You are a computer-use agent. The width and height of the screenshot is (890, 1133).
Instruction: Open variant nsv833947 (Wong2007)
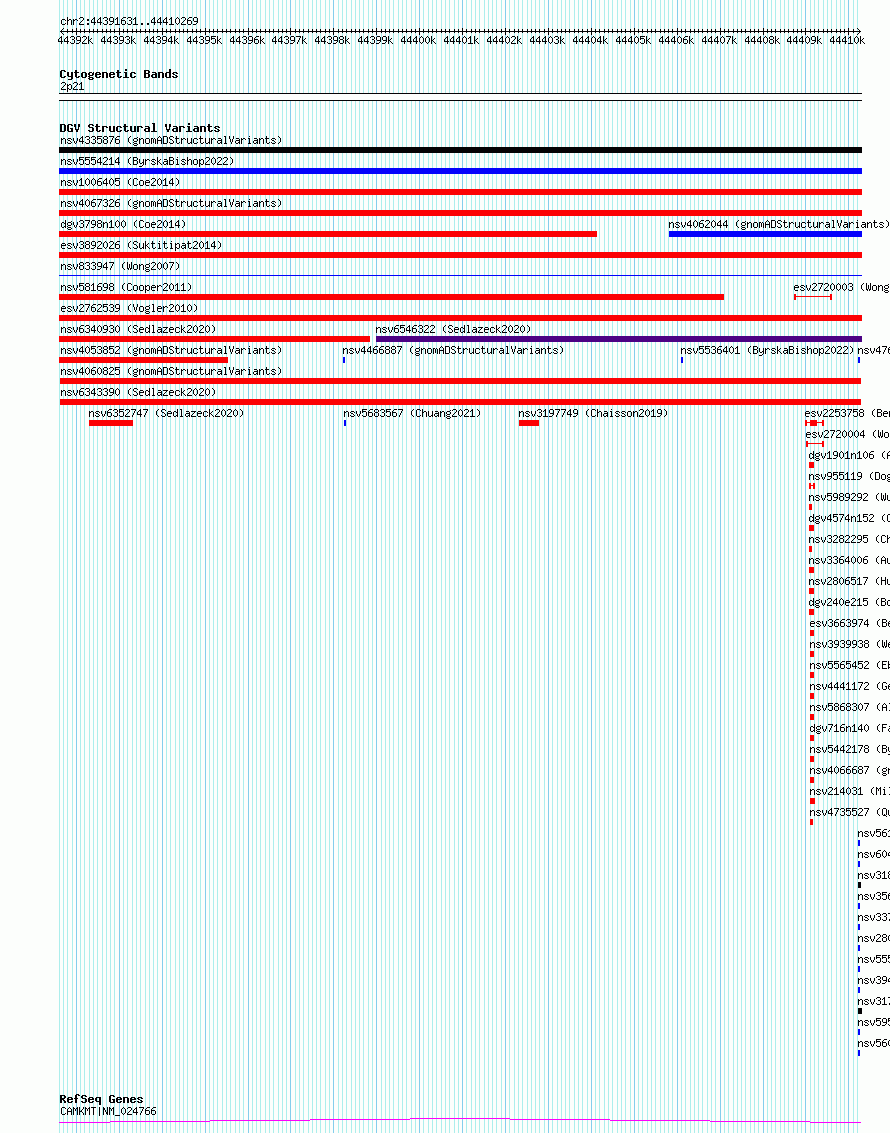120,266
